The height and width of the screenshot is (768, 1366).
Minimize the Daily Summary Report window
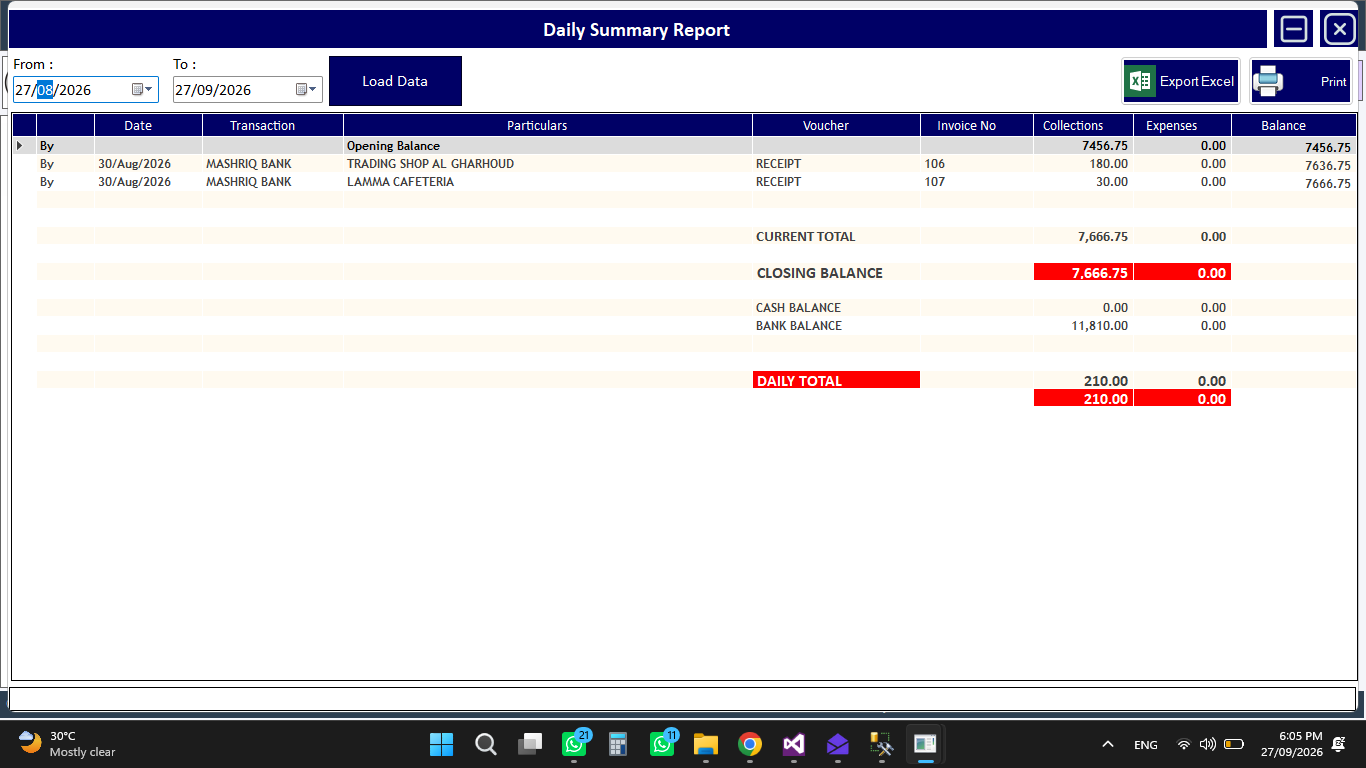pyautogui.click(x=1294, y=29)
